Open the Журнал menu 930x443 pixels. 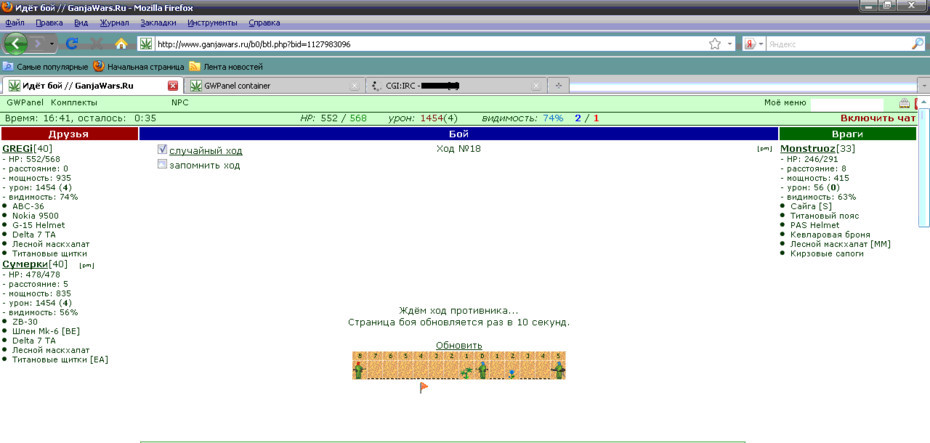click(114, 23)
